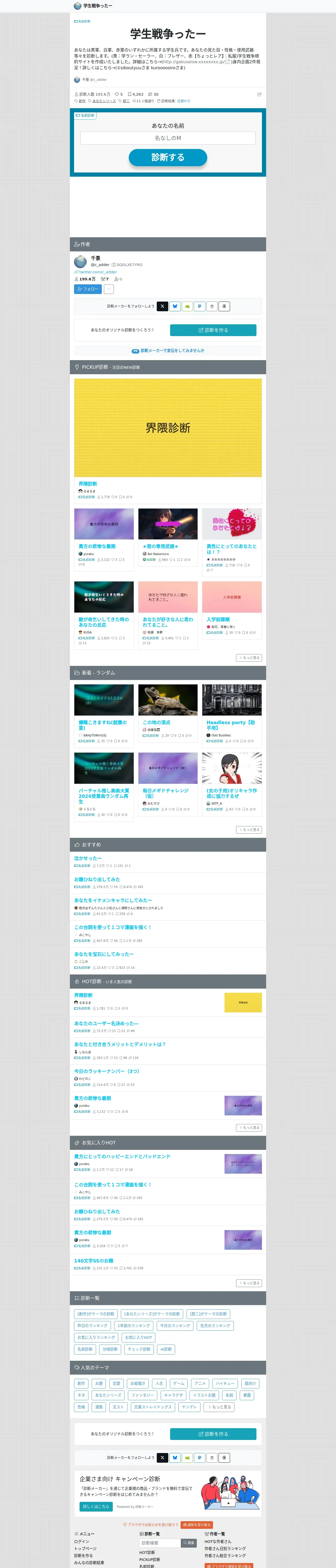Click the site logo avatar beside the 学生戦争ったー header
The height and width of the screenshot is (1568, 336).
77,5
